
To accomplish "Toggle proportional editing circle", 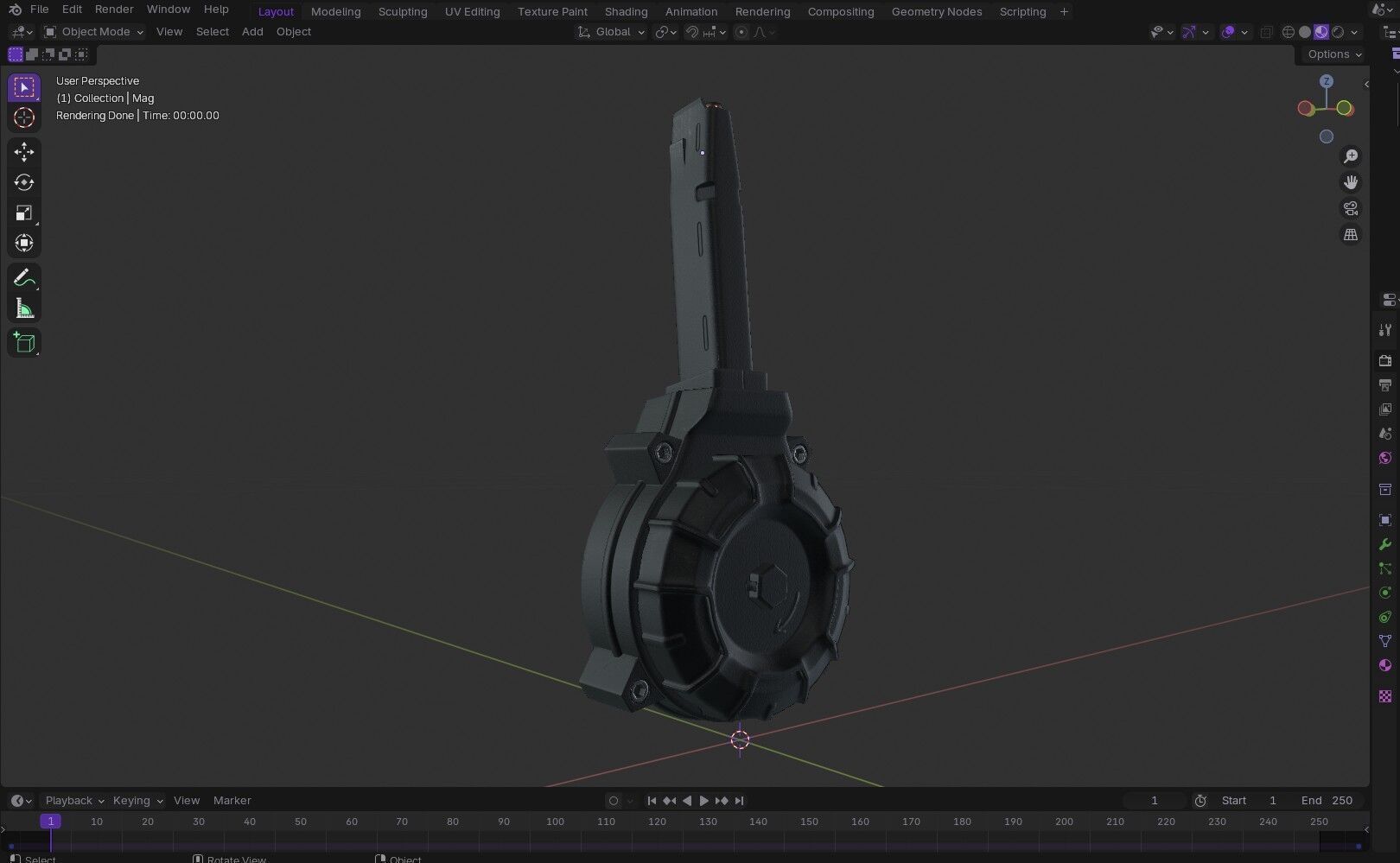I will pyautogui.click(x=741, y=32).
